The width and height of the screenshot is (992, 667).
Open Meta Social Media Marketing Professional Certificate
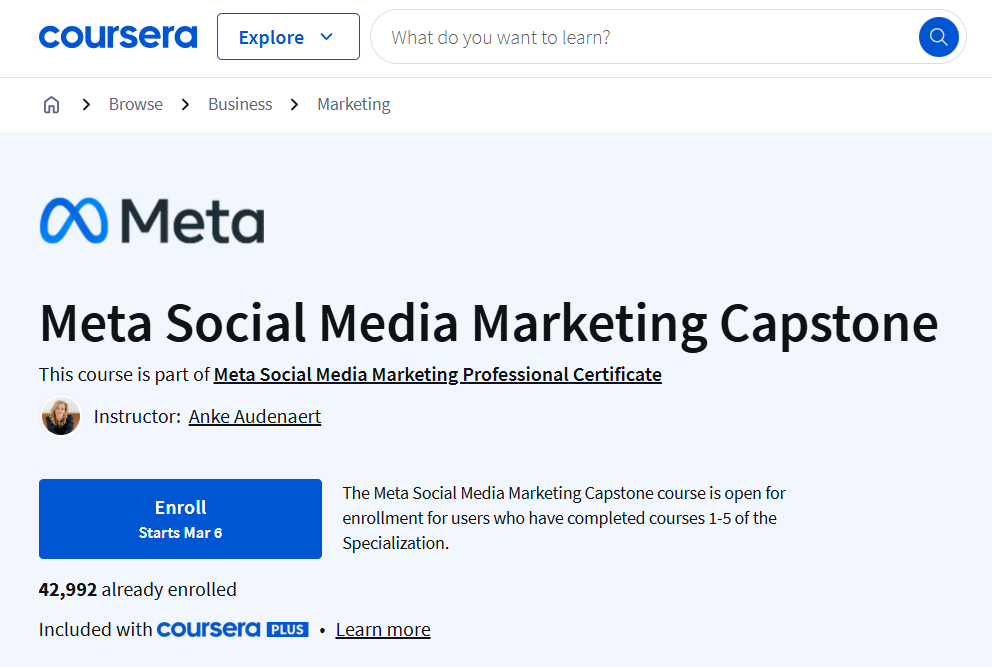pos(437,374)
